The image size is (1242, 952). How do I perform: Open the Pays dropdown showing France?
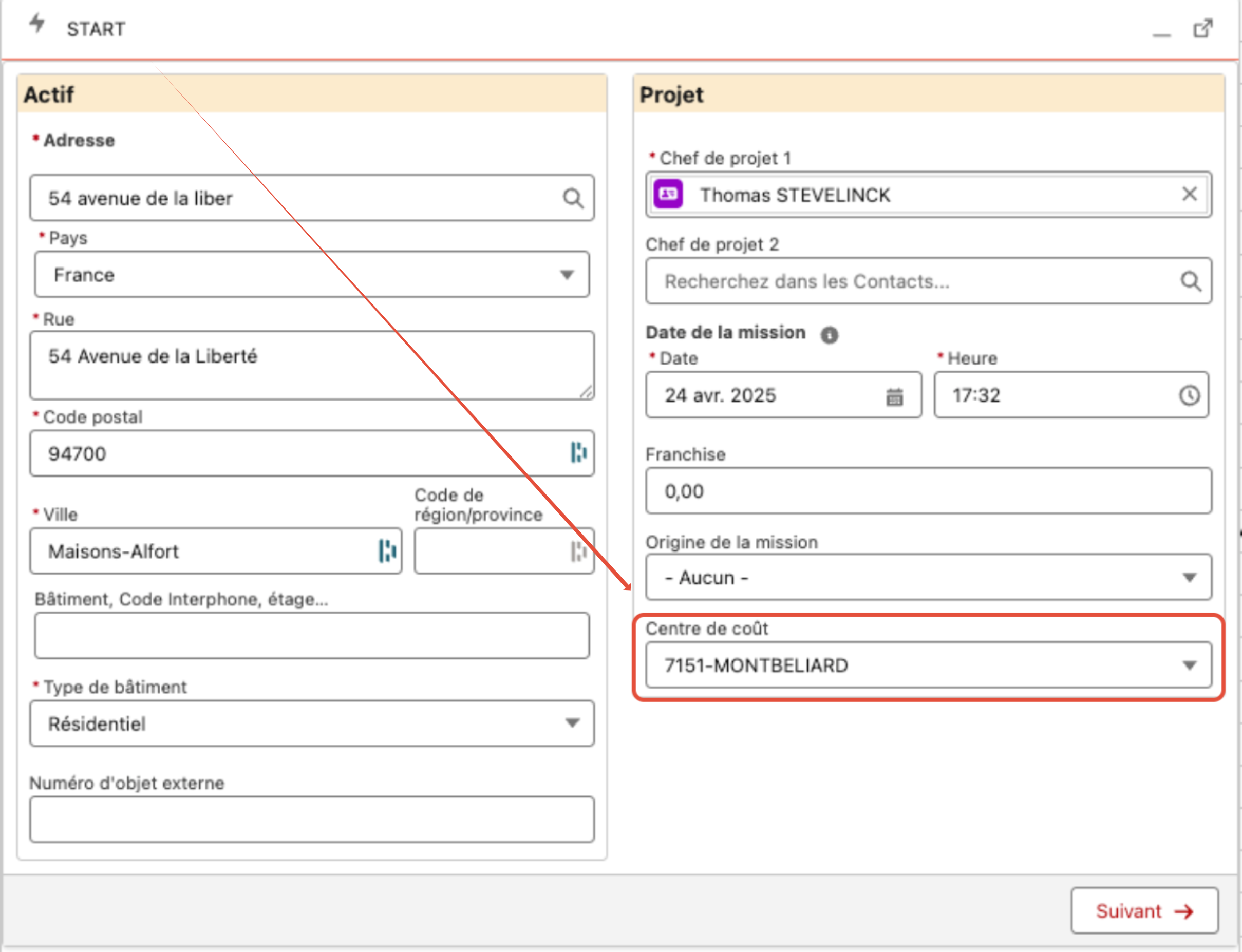click(x=312, y=275)
